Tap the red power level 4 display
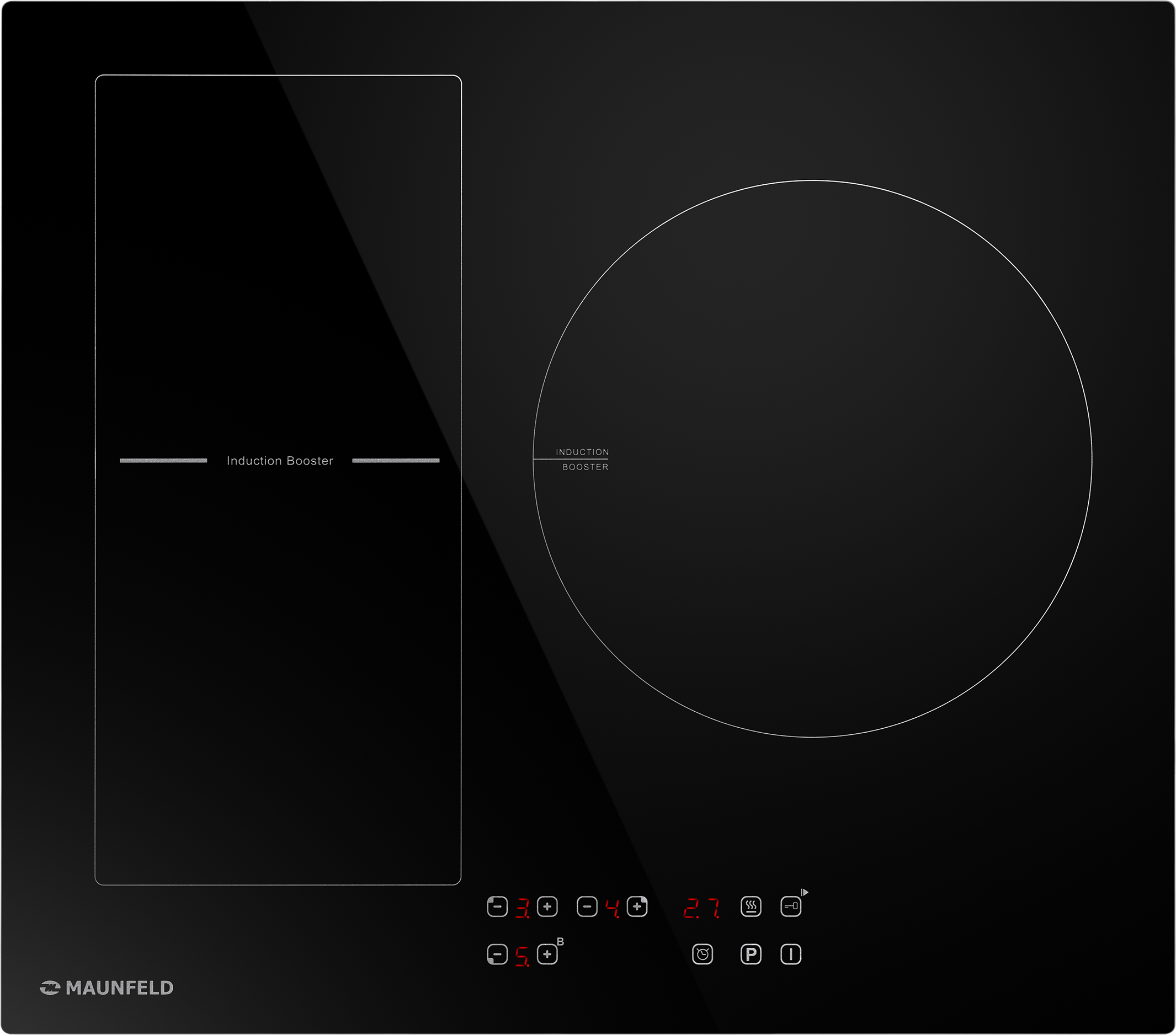Image resolution: width=1176 pixels, height=1035 pixels. 612,909
